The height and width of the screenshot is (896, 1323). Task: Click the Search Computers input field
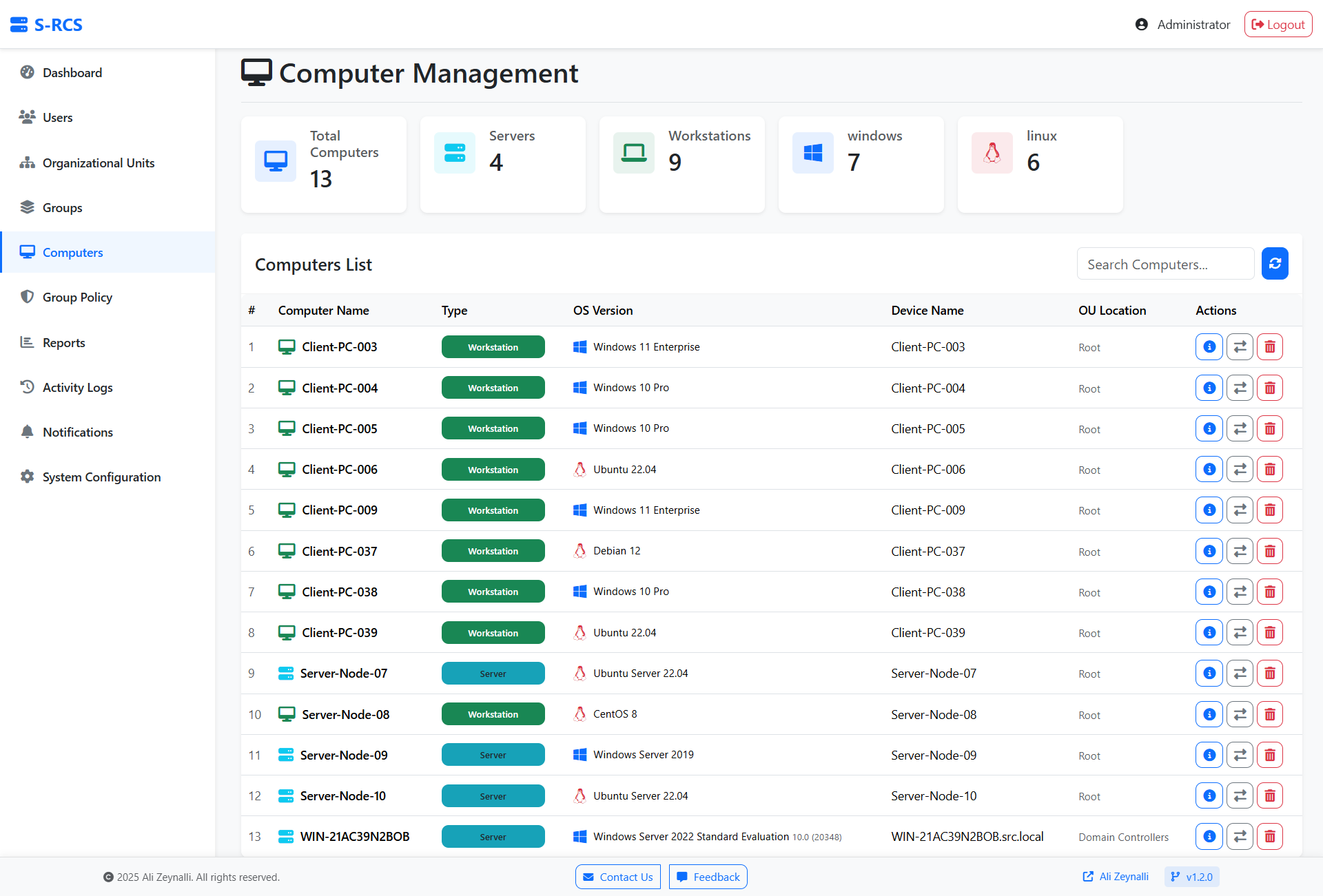(1165, 264)
